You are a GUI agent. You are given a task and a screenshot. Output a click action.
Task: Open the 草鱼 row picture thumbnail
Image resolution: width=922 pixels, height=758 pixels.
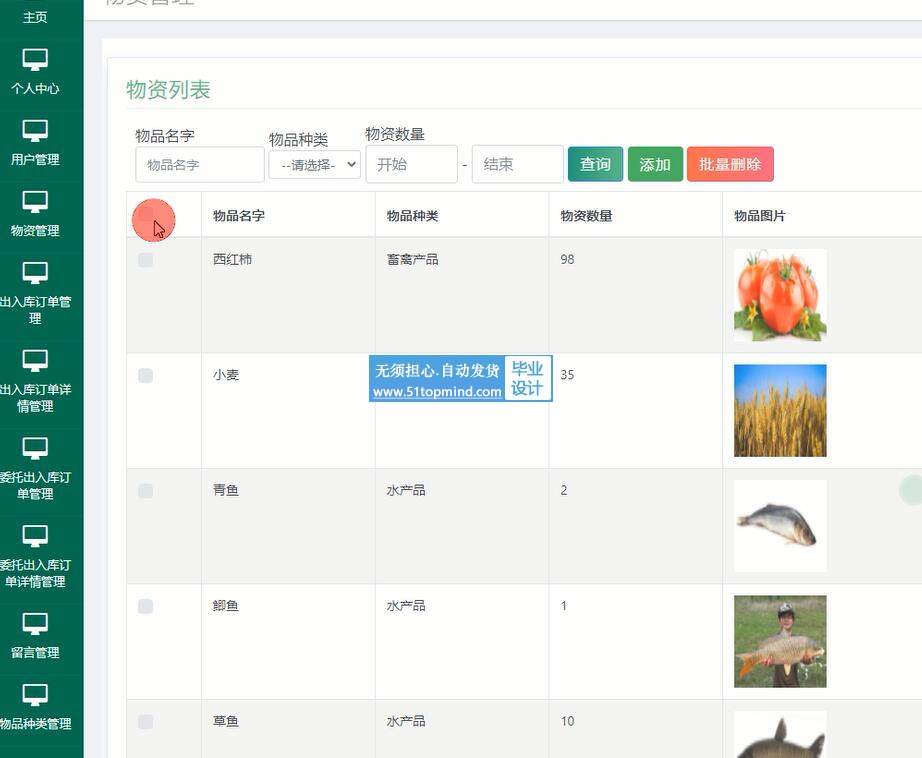(x=780, y=734)
